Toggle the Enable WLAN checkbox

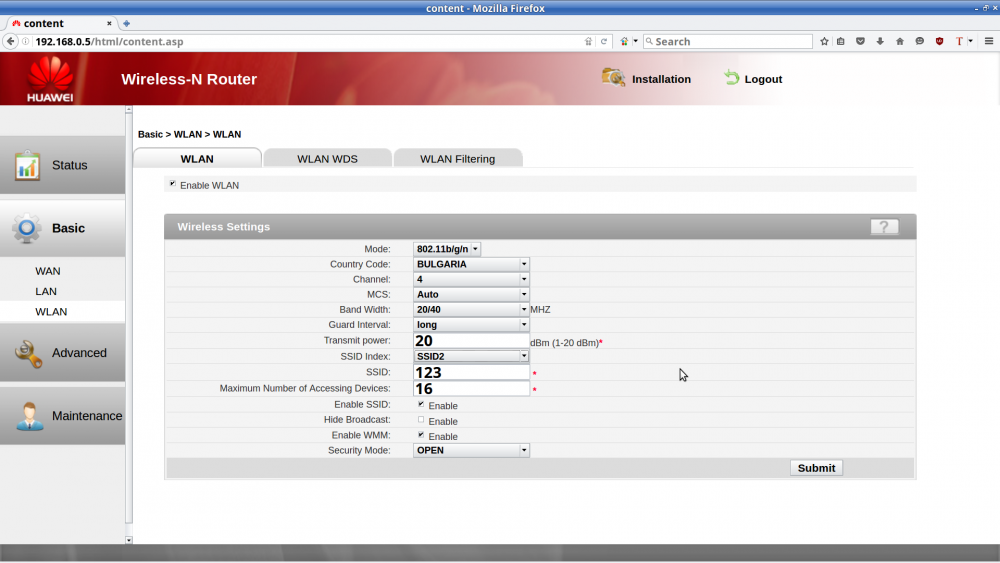172,184
